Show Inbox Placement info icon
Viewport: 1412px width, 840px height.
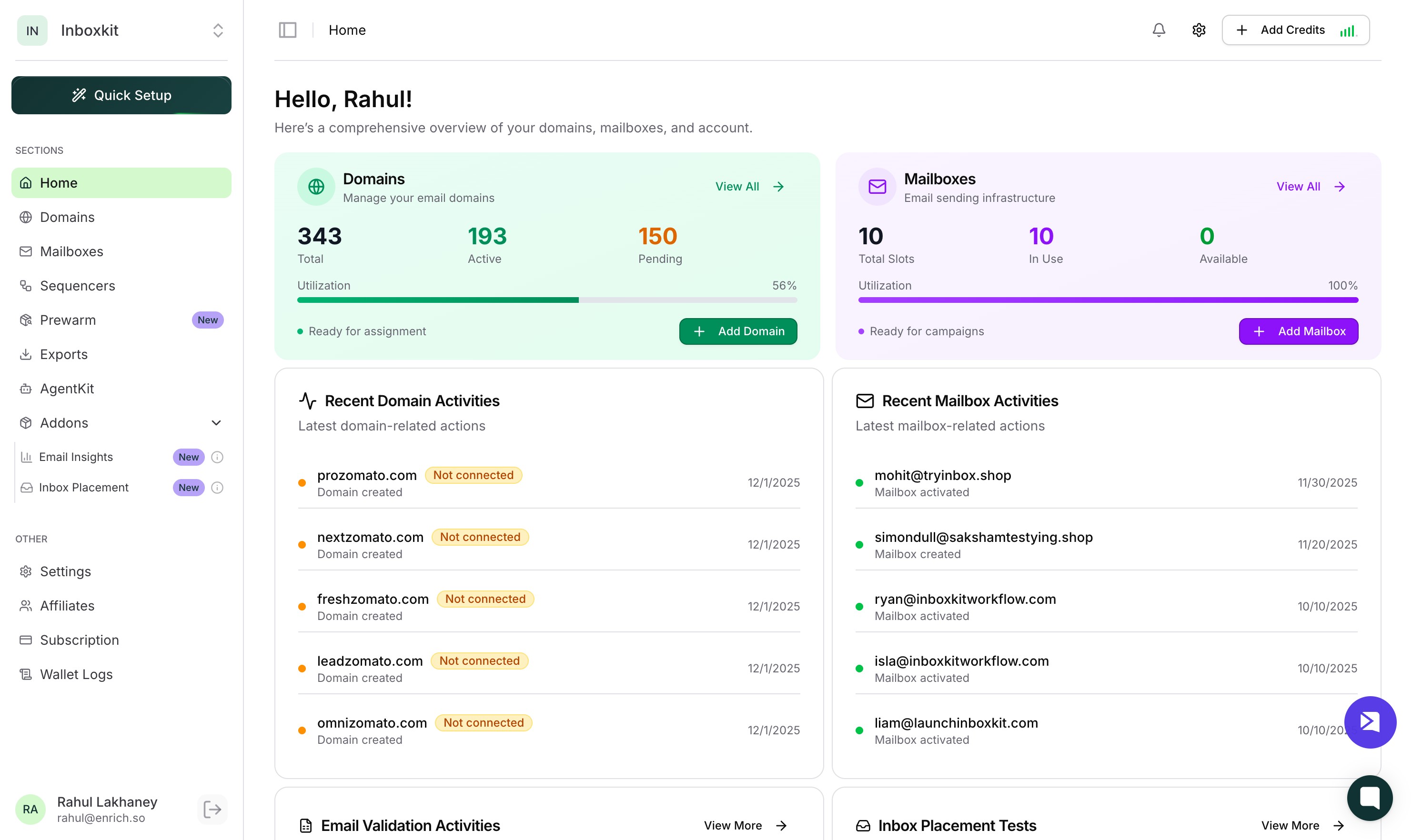coord(217,487)
